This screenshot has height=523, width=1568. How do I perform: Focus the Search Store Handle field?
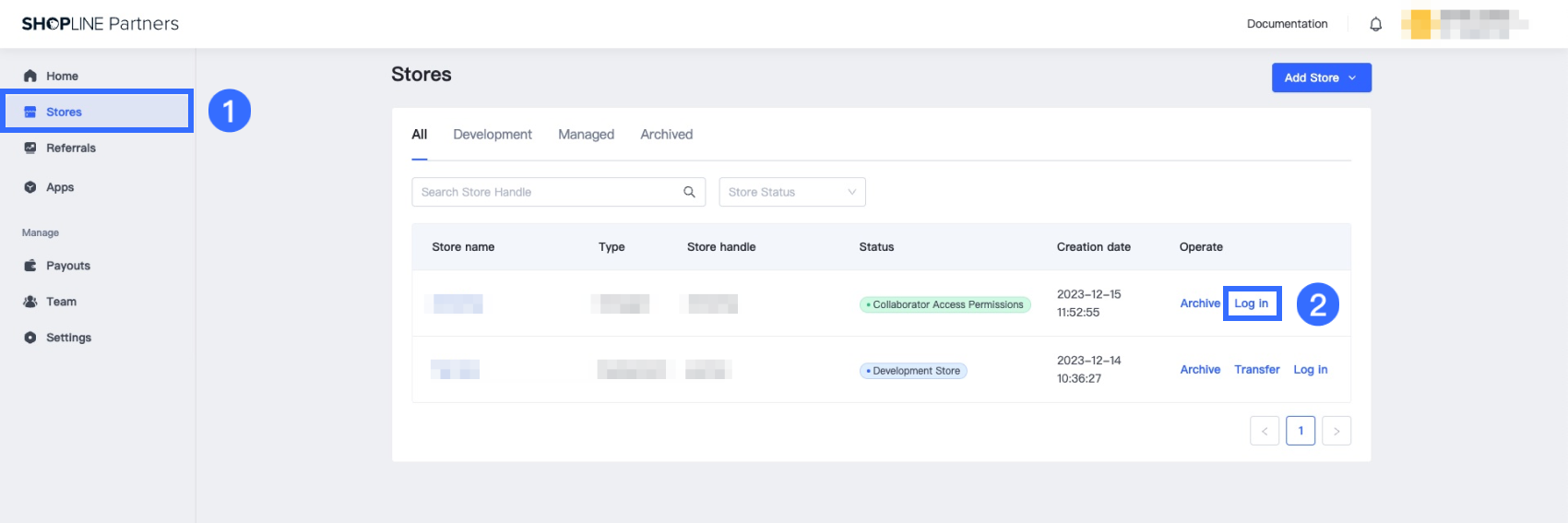544,192
